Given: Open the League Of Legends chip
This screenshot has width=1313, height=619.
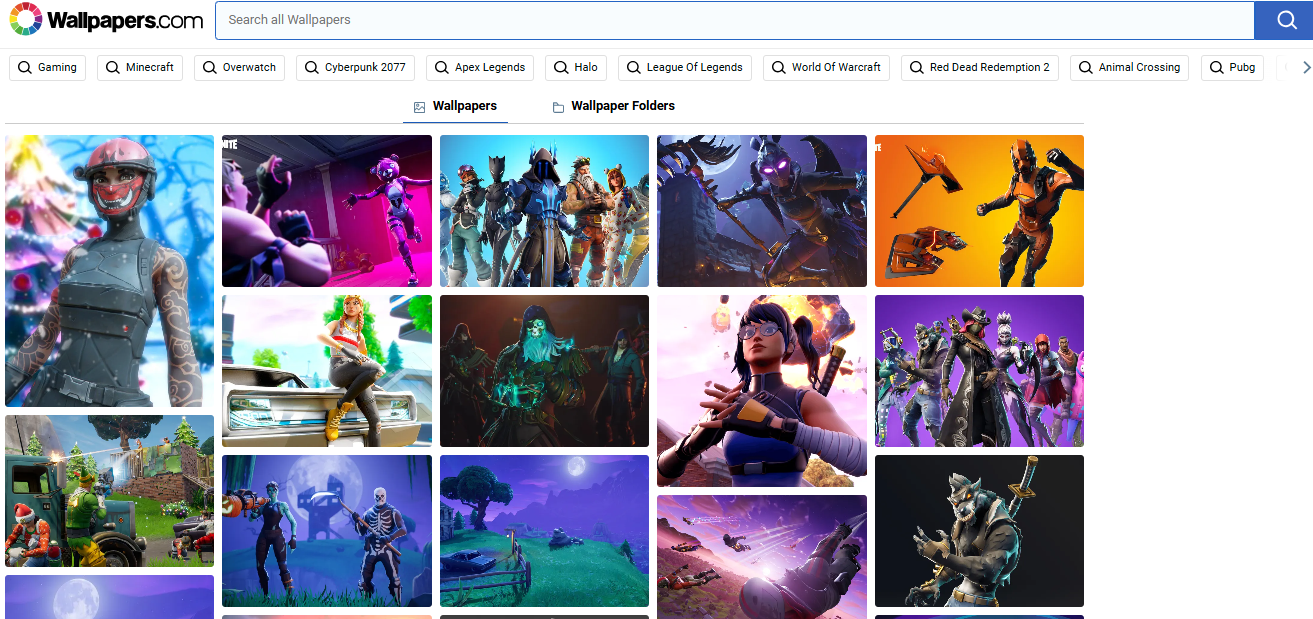Looking at the screenshot, I should coord(685,68).
